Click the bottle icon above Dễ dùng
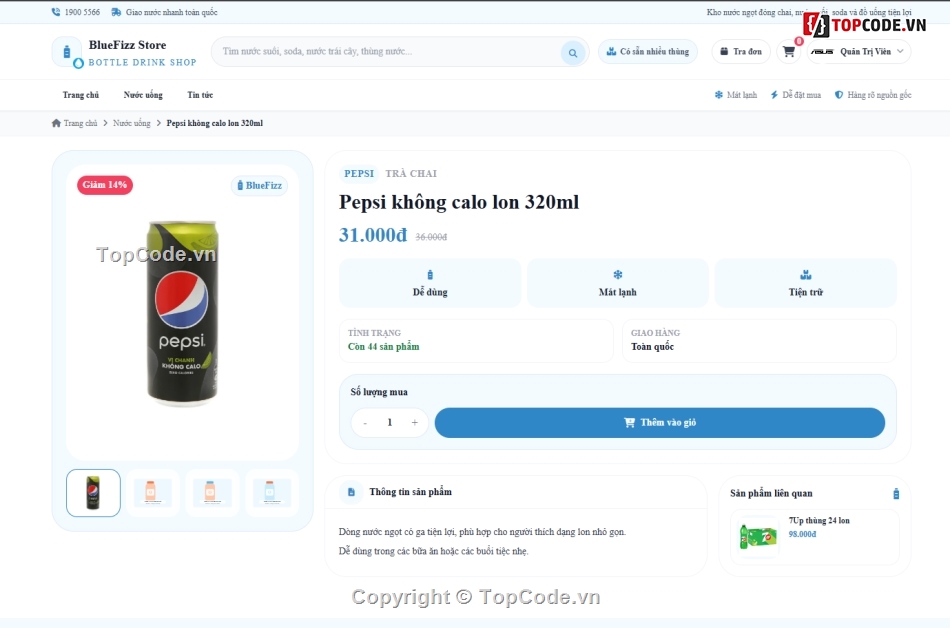This screenshot has height=628, width=950. pos(430,275)
